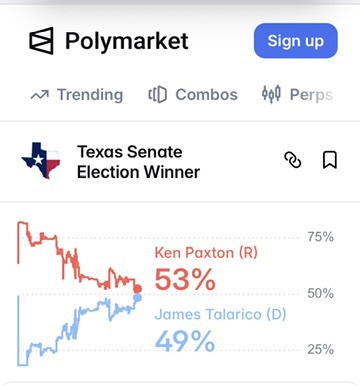Click the Polymarket logo icon
360x386 pixels.
coord(41,41)
